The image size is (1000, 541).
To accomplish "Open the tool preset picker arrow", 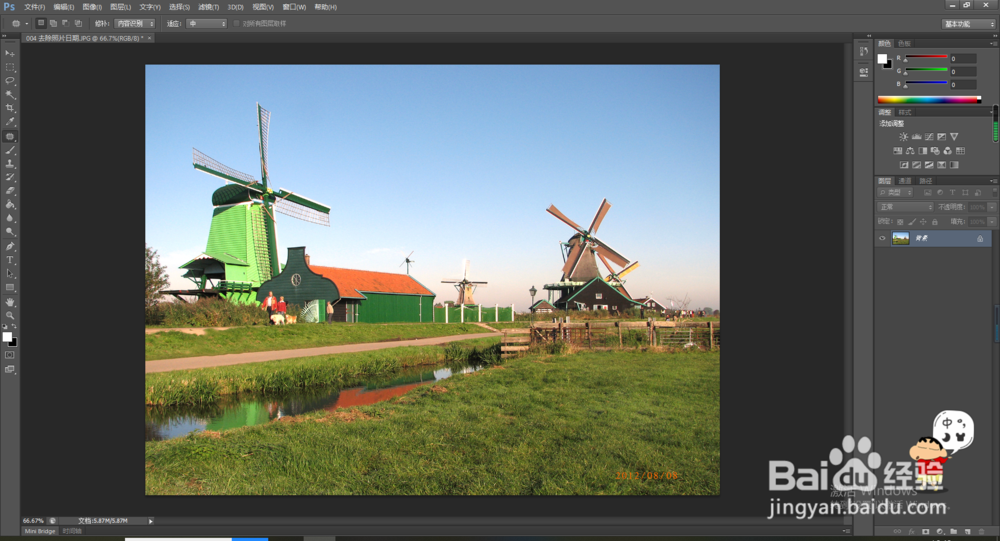I will pyautogui.click(x=27, y=24).
